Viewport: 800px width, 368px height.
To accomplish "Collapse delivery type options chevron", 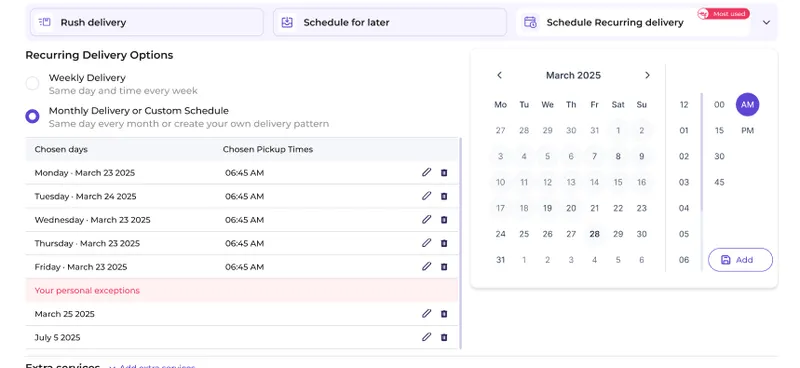I will [766, 22].
